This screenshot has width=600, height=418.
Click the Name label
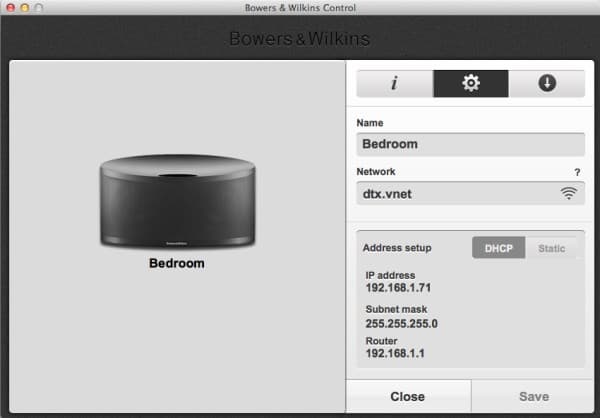[x=370, y=123]
